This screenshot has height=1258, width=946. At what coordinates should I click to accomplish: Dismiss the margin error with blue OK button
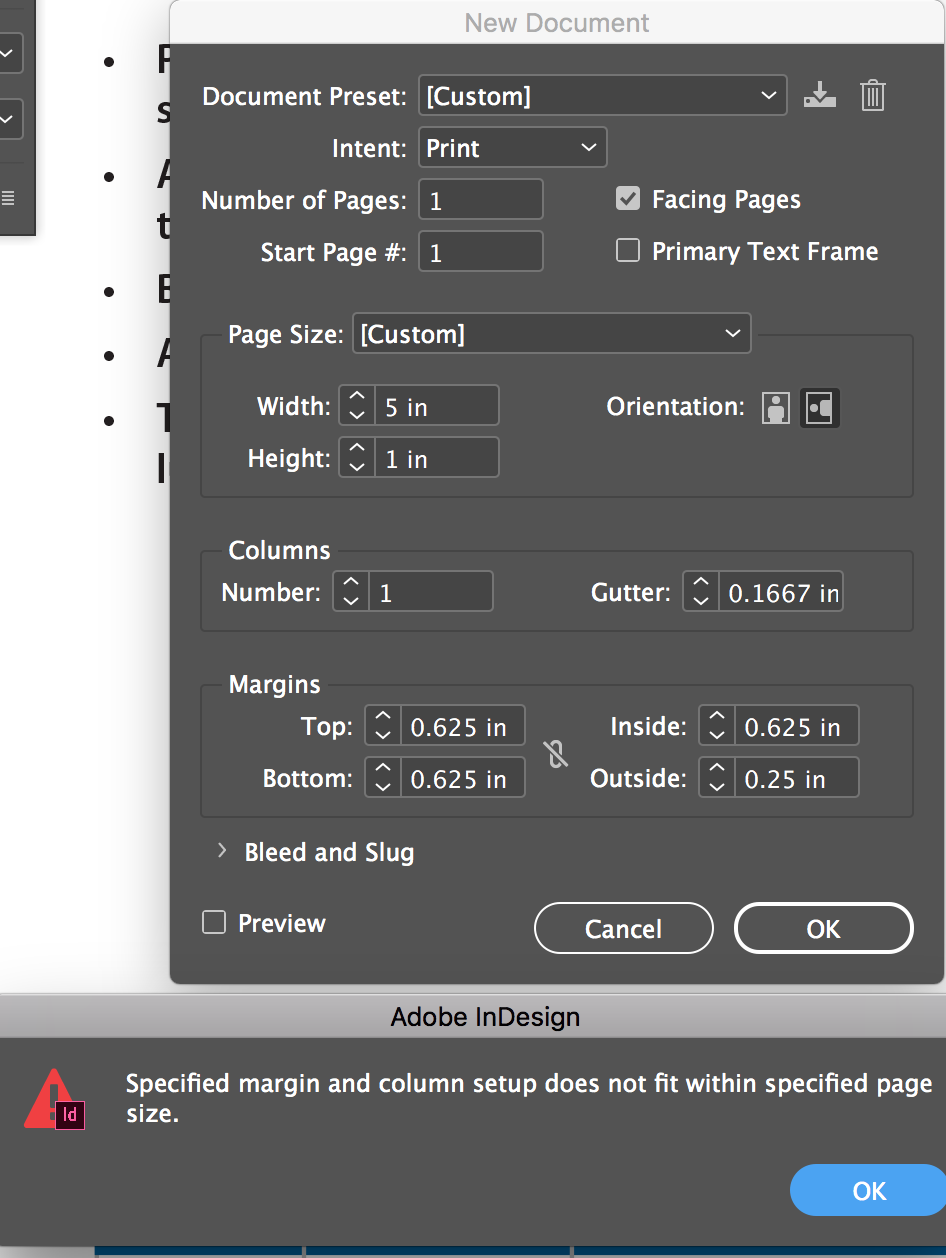click(x=866, y=1190)
